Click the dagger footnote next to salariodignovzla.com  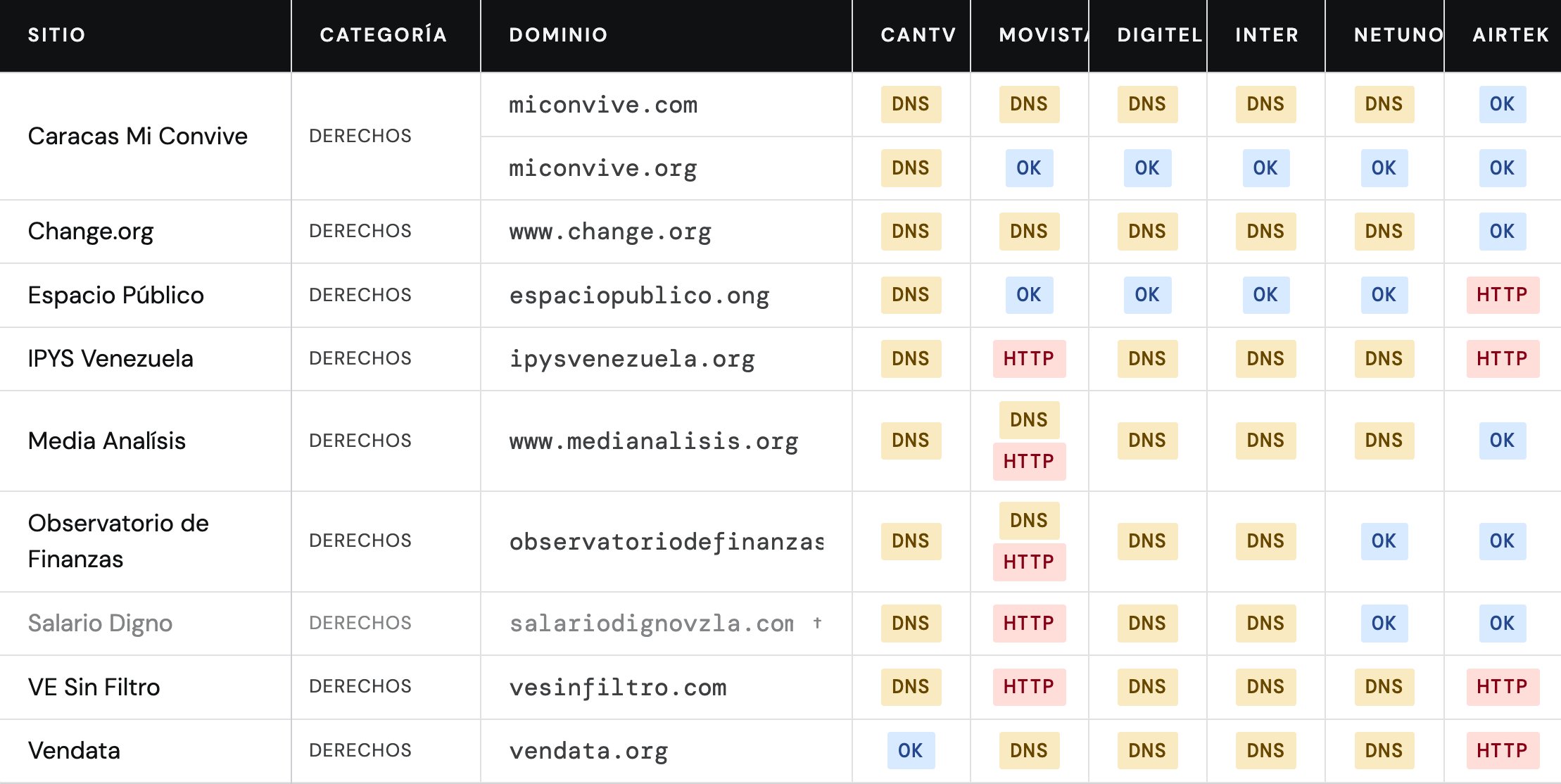(817, 622)
